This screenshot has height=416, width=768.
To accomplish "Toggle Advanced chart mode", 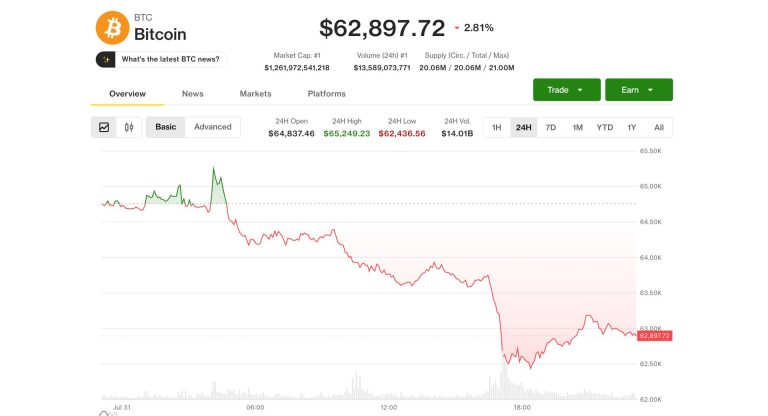I will (213, 127).
